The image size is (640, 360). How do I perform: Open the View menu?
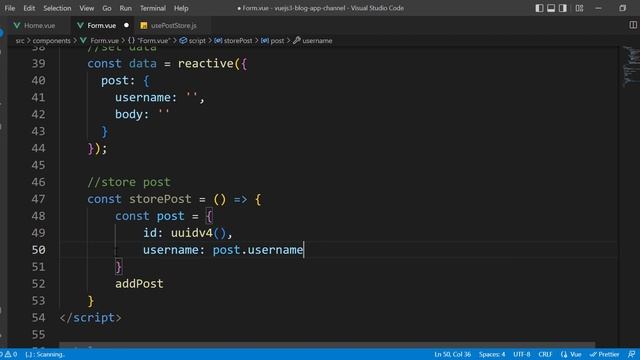click(x=87, y=8)
